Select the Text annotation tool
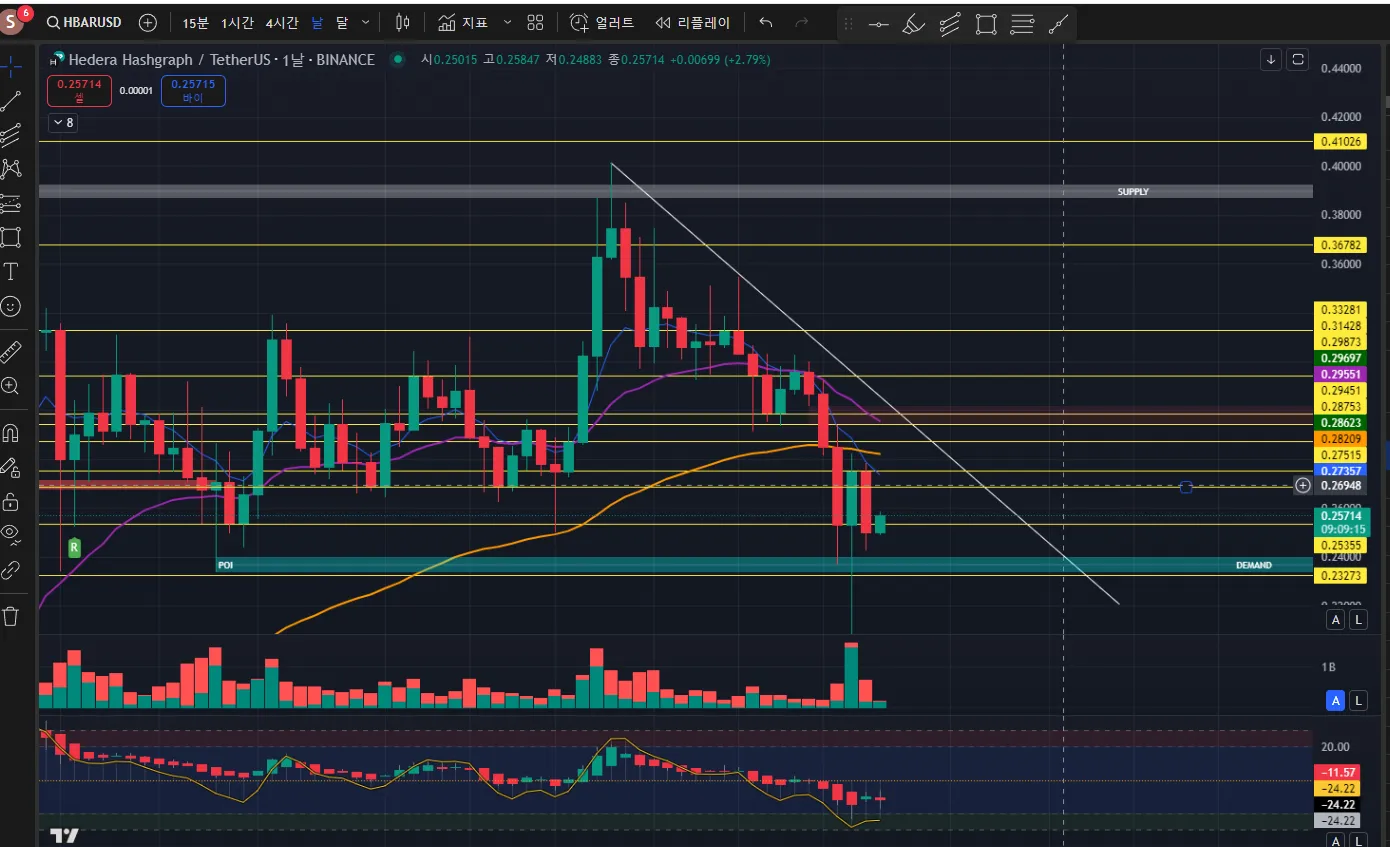Viewport: 1390px width, 847px height. (11, 271)
